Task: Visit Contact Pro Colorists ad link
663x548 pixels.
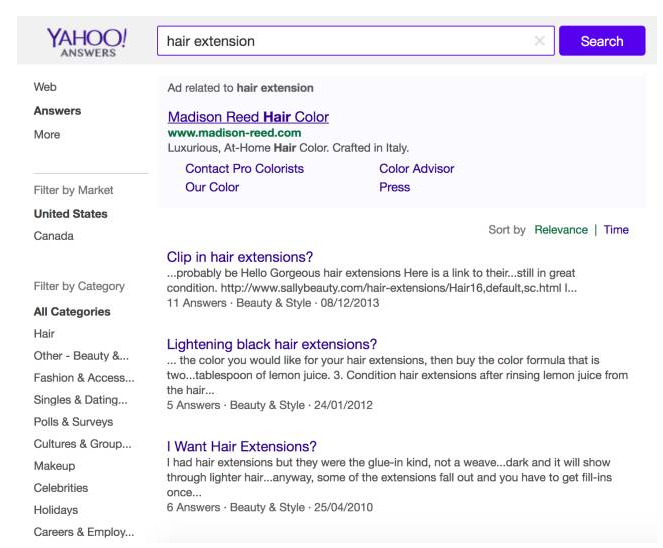Action: point(244,169)
